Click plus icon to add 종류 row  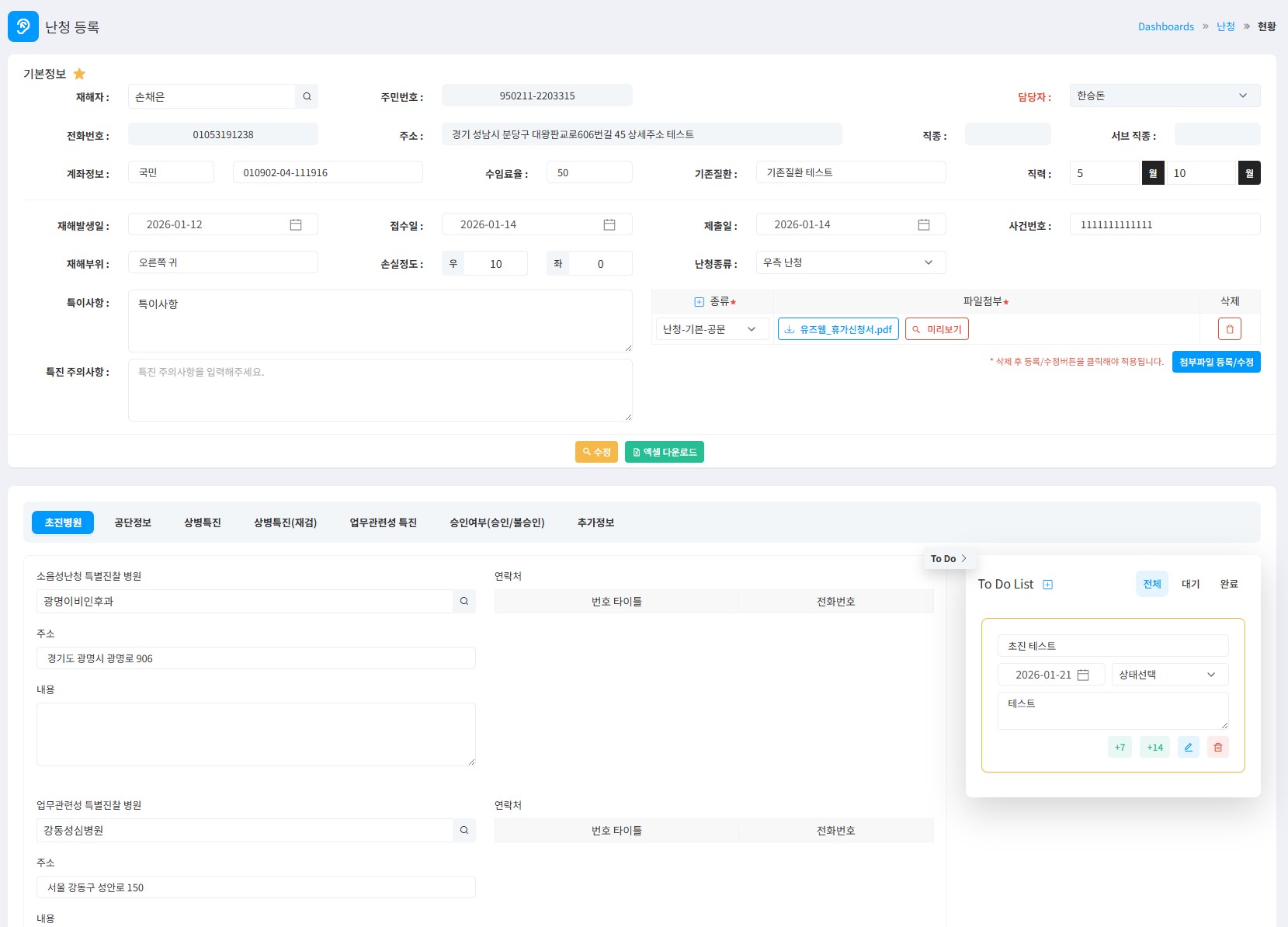coord(699,301)
